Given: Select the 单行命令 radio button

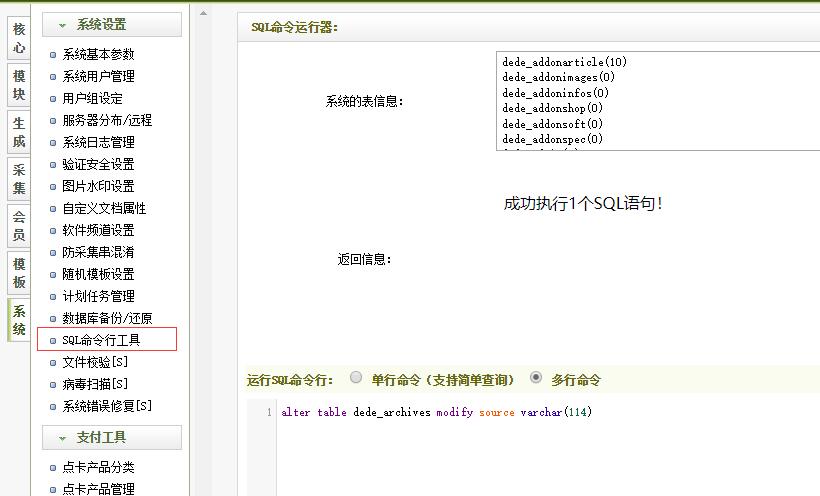Looking at the screenshot, I should tap(356, 378).
